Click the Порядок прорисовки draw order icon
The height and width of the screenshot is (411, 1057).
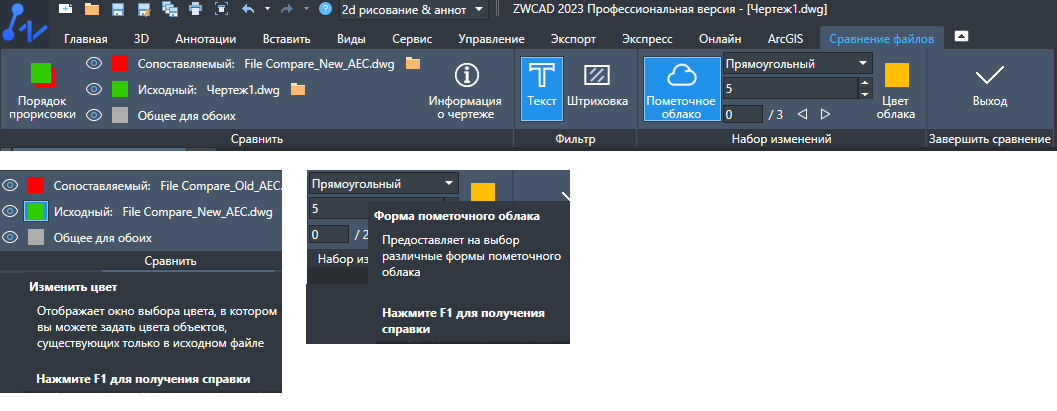tap(42, 75)
